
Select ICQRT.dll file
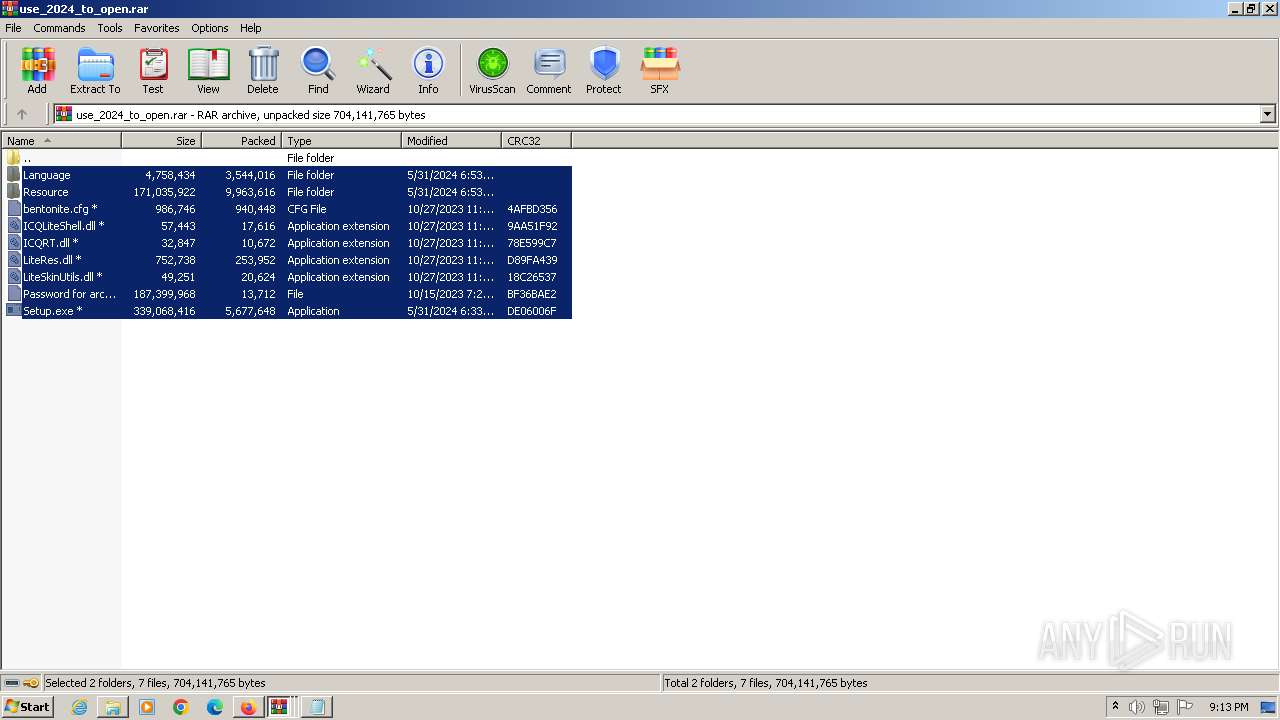click(287, 243)
